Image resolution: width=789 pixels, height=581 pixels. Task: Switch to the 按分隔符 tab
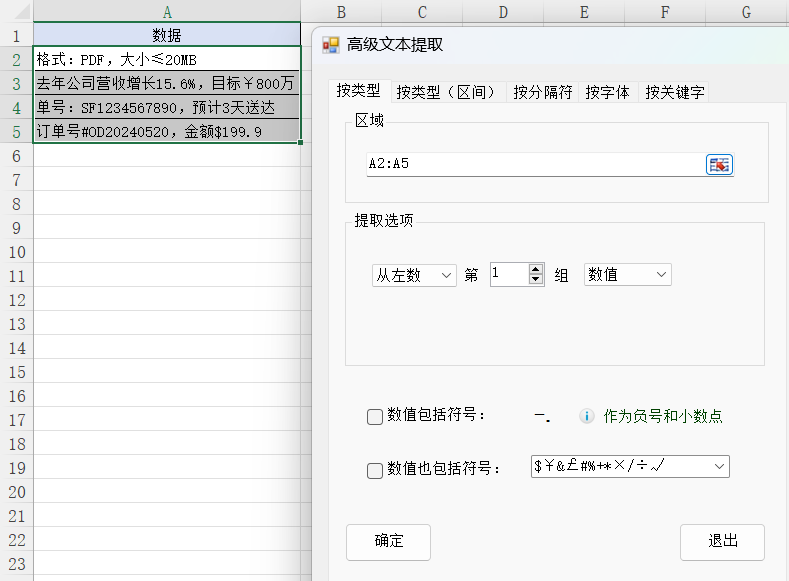click(542, 92)
